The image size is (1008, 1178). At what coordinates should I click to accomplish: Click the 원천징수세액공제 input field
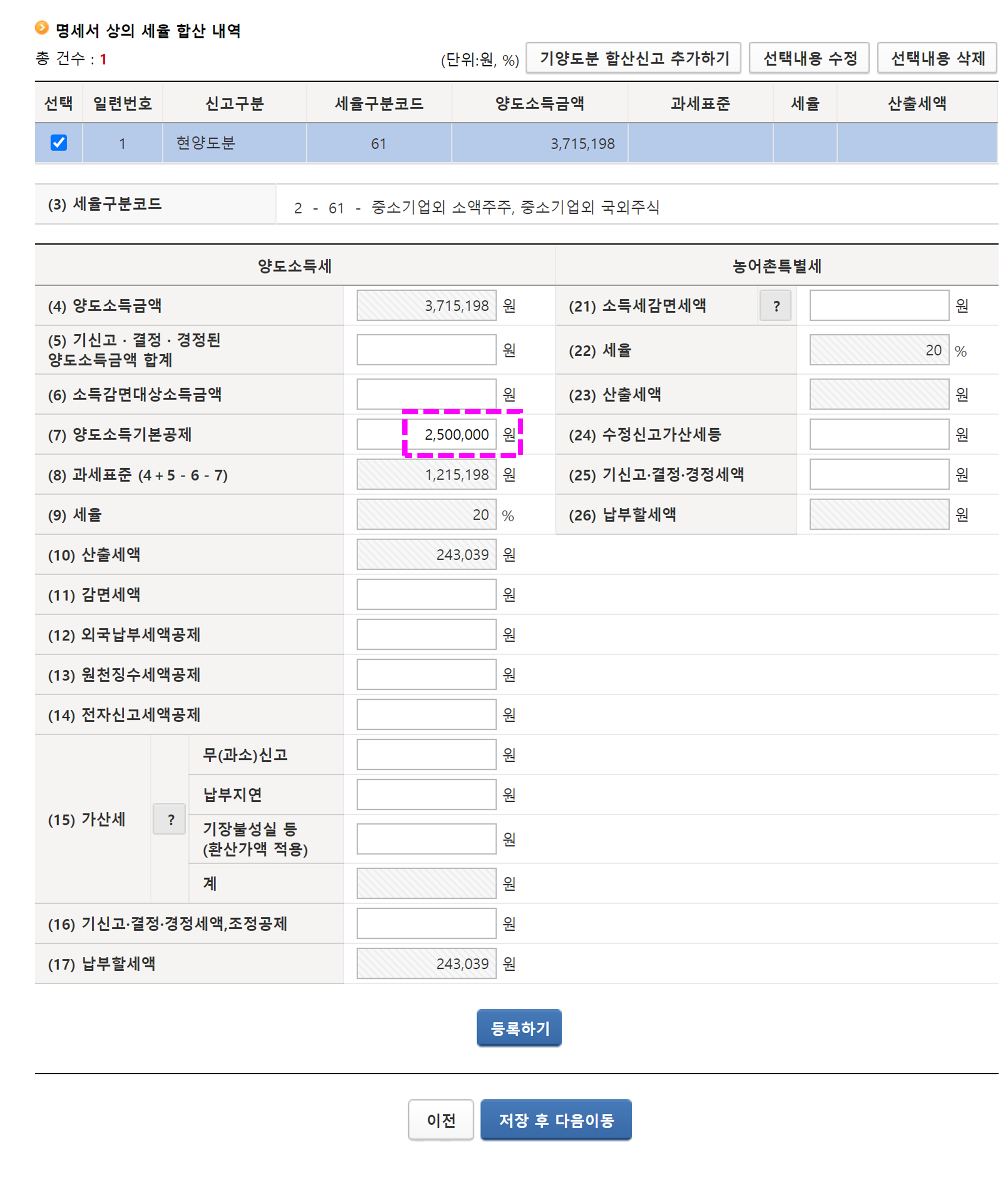click(426, 674)
